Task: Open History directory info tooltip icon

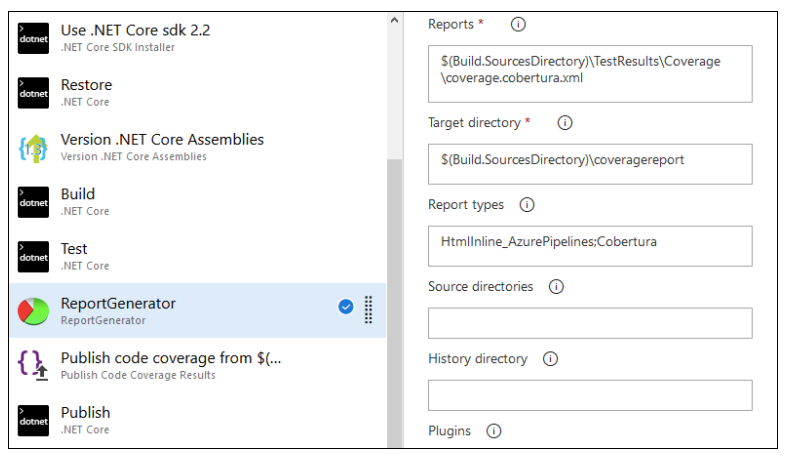Action: pyautogui.click(x=550, y=359)
